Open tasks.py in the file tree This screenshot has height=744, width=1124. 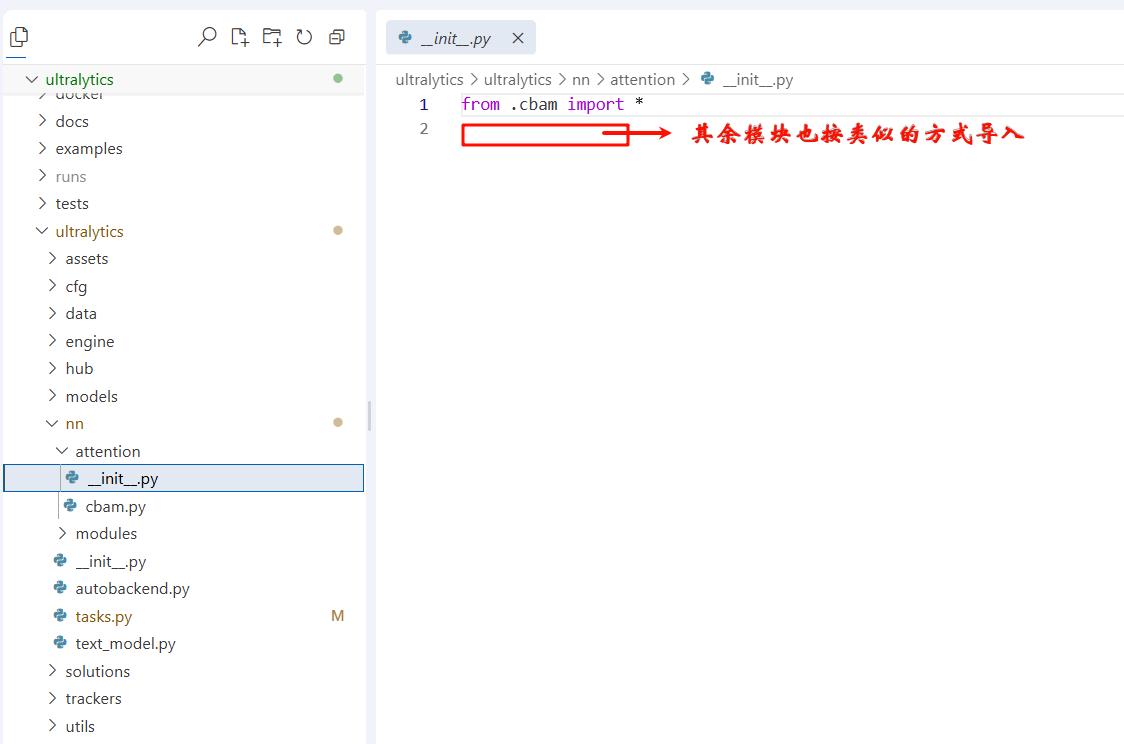pyautogui.click(x=103, y=616)
